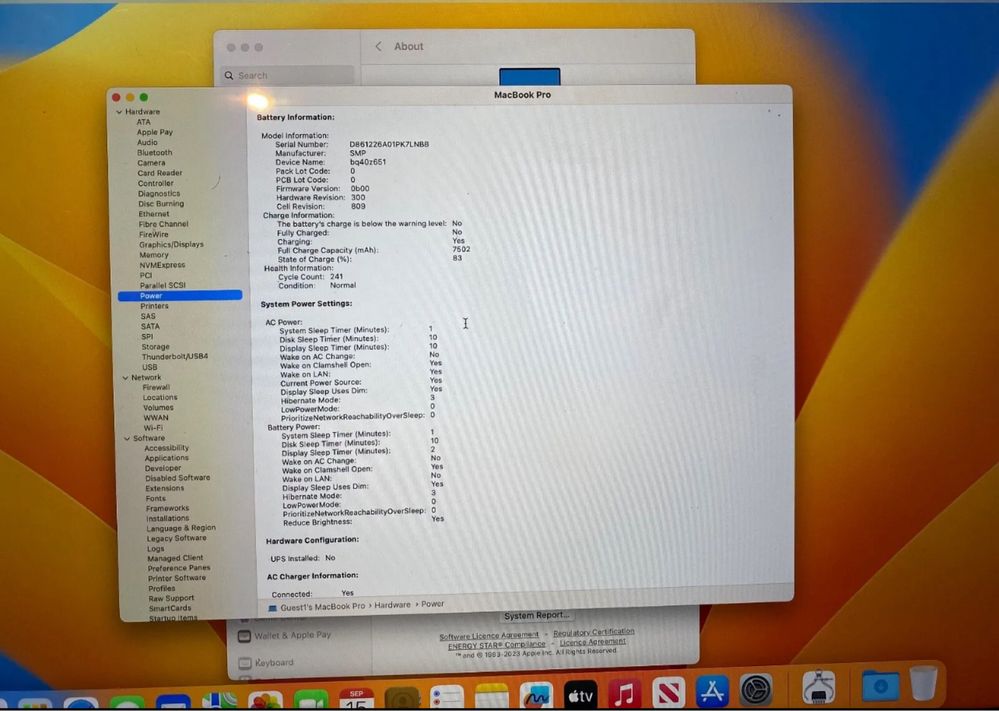The width and height of the screenshot is (999, 711).
Task: Select USB in the sidebar
Action: [x=150, y=367]
